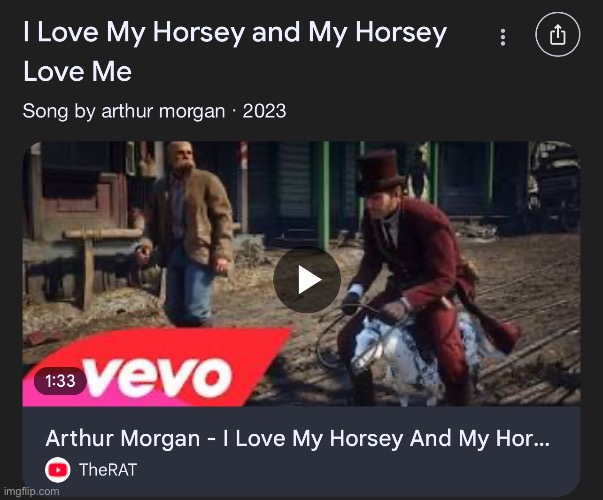Screen dimensions: 603x500
Task: Open the three-dot more options menu
Action: click(x=503, y=37)
